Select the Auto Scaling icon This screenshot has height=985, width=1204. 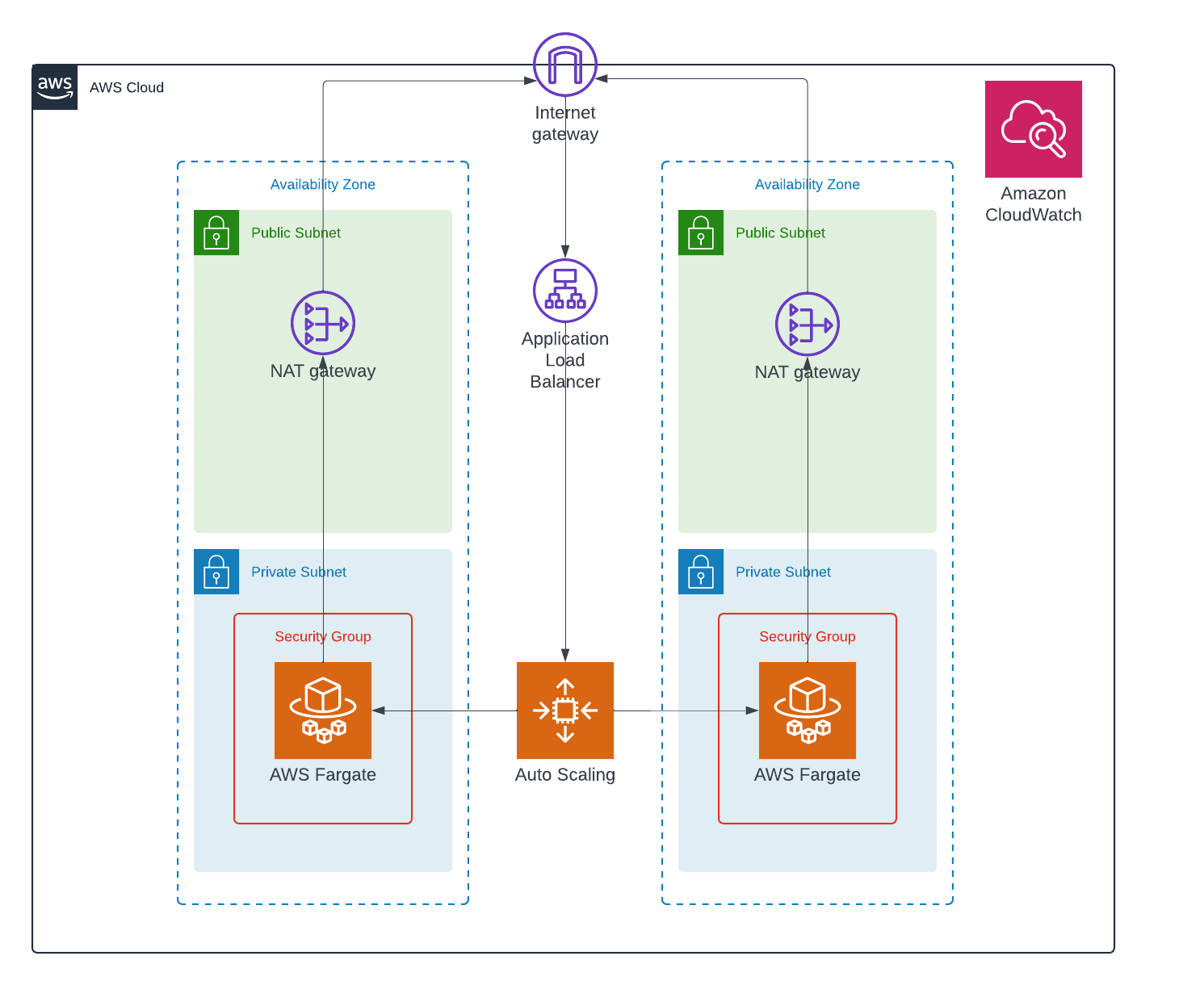[565, 710]
